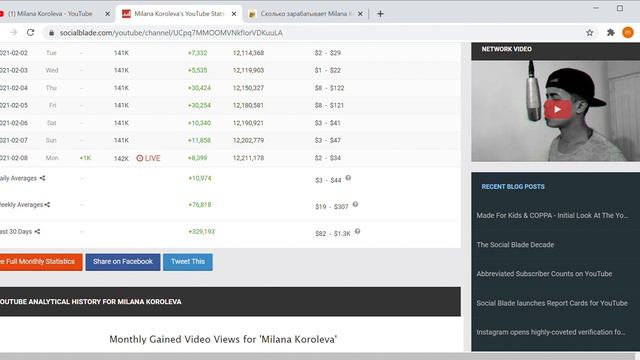Viewport: 640px width, 360px height.
Task: Click the +7,332 views value
Action: point(198,53)
